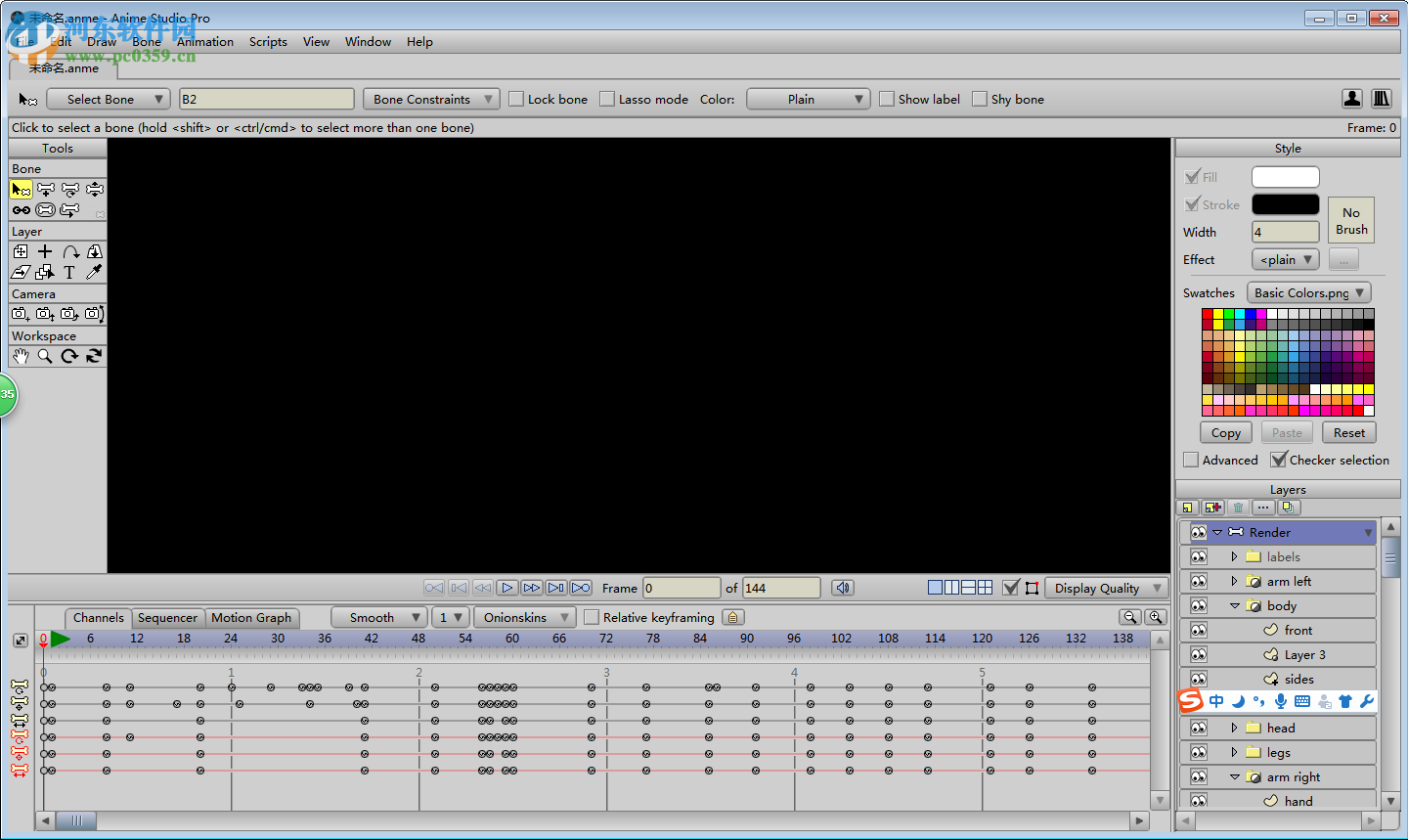
Task: Switch to the Motion Graph tab
Action: (252, 618)
